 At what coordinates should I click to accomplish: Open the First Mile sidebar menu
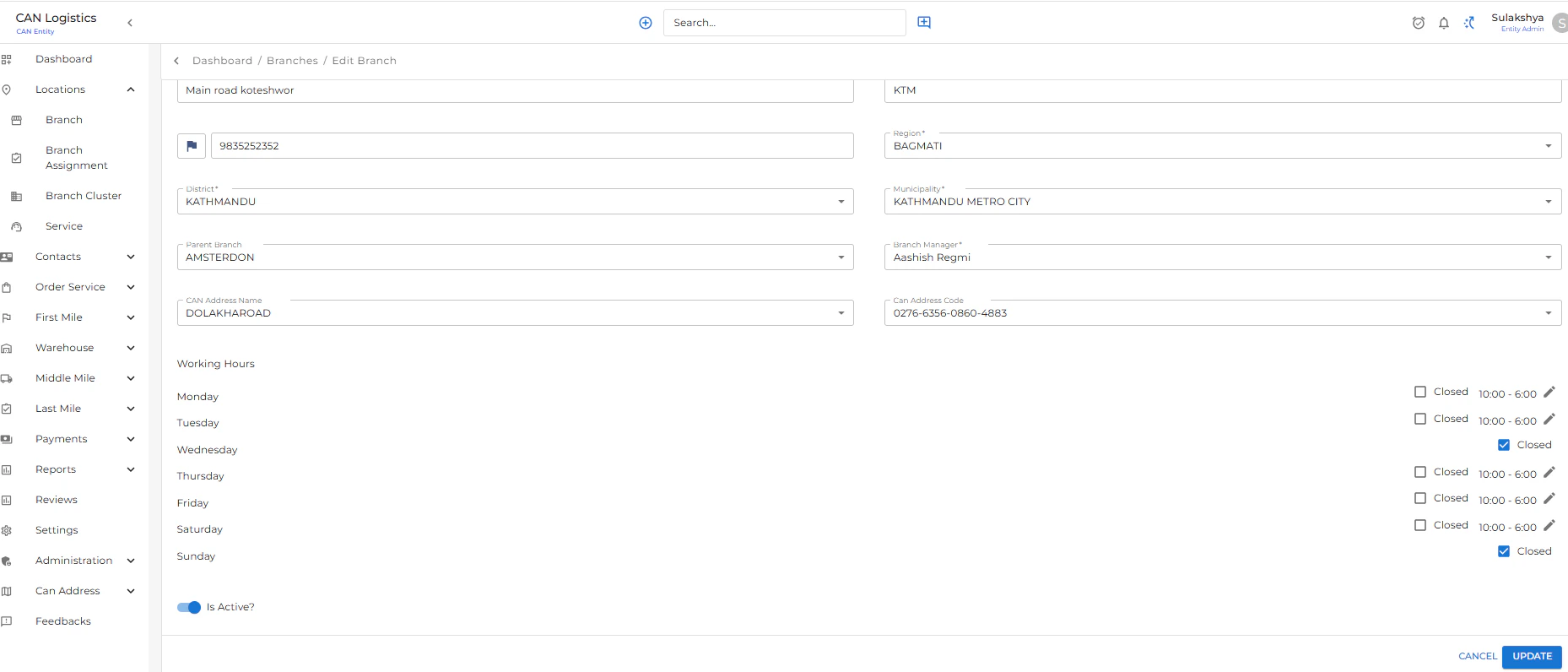click(x=59, y=317)
